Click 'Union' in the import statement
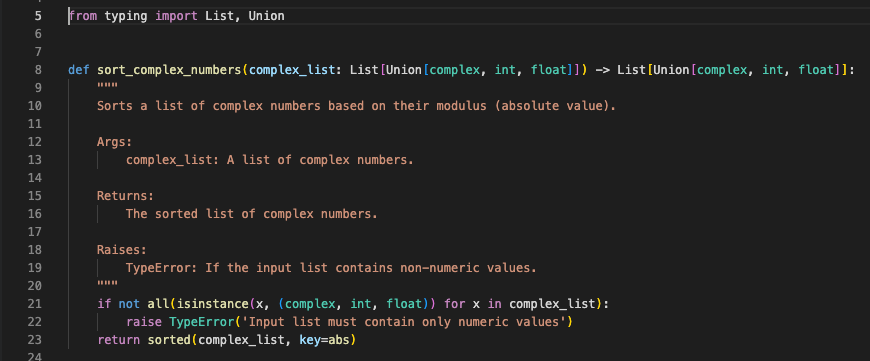The image size is (870, 361). coord(266,16)
